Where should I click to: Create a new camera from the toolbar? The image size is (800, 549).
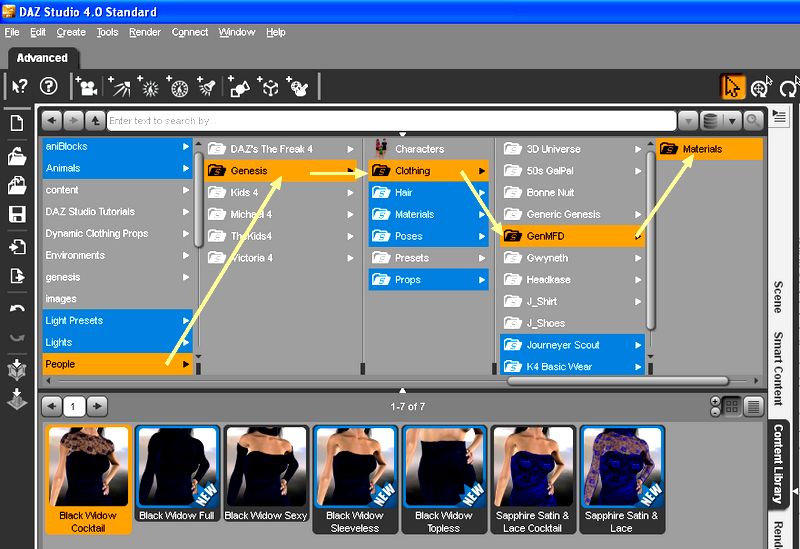pos(87,87)
